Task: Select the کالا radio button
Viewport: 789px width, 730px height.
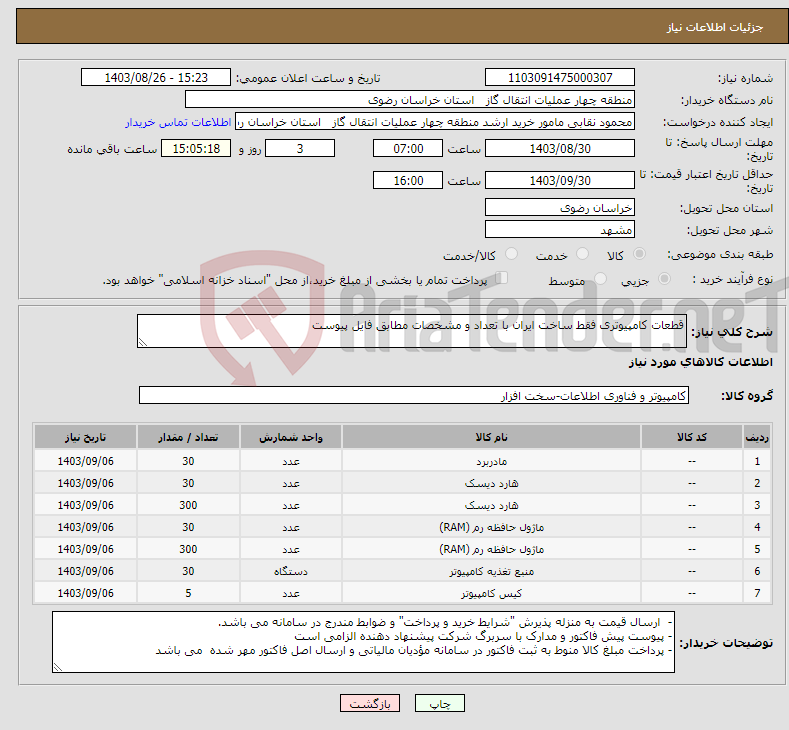Action: (639, 255)
